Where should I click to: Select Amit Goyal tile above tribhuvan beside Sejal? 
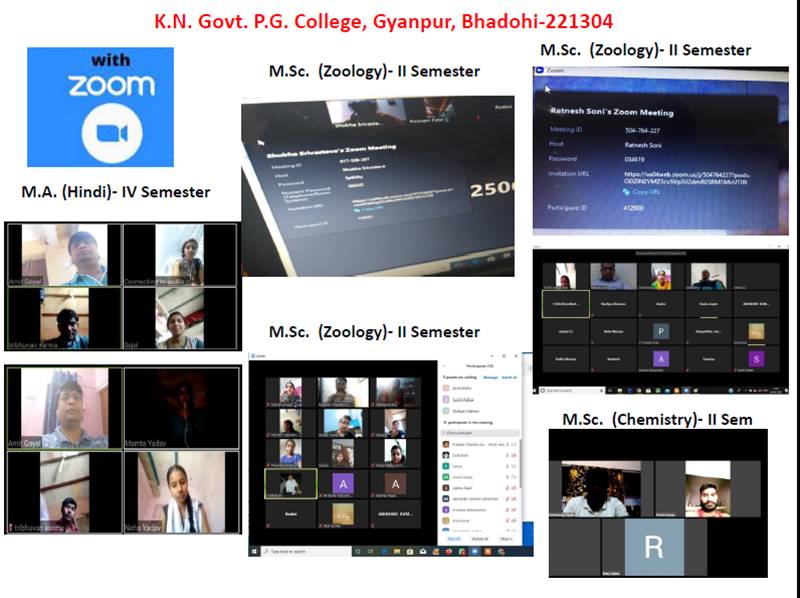[x=64, y=255]
